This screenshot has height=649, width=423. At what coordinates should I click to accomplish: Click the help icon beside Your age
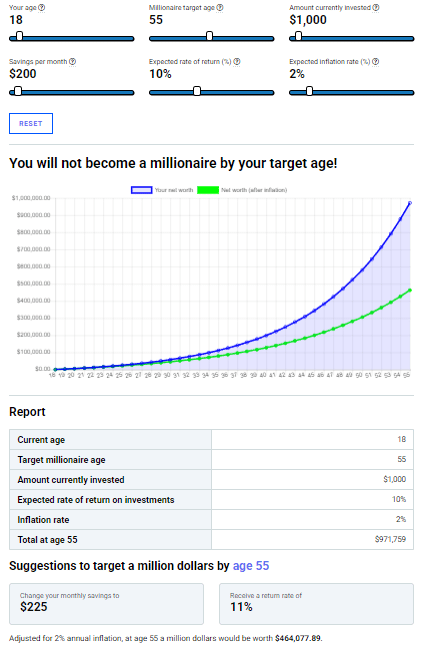(42, 7)
